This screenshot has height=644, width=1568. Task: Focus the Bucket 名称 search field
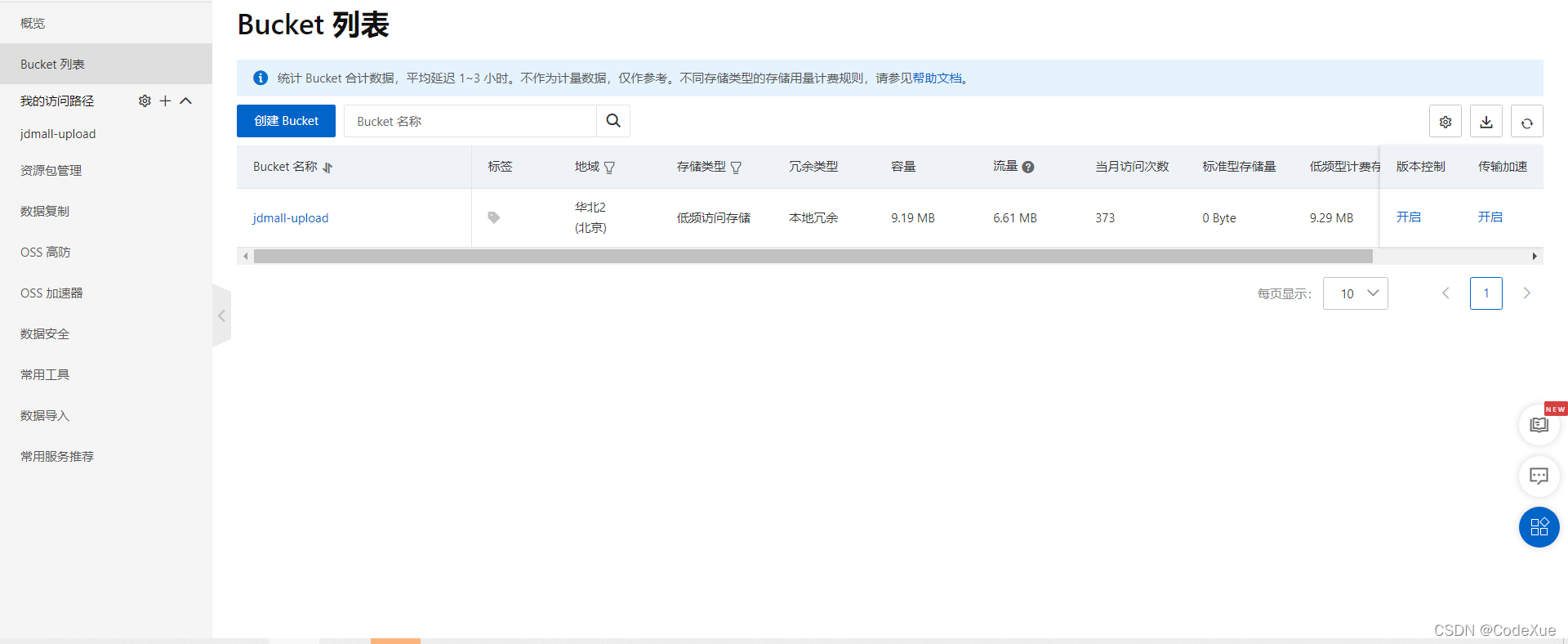470,121
